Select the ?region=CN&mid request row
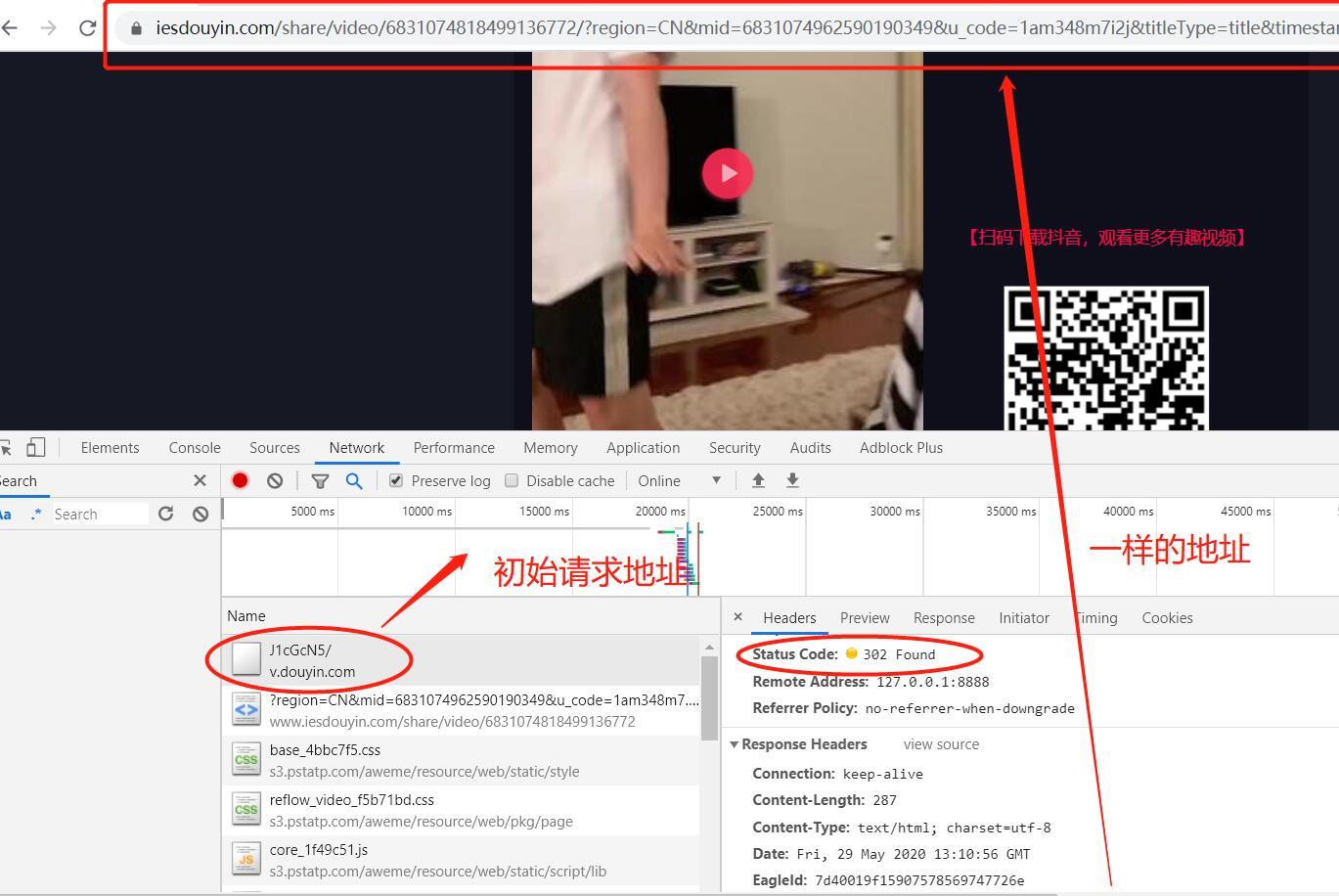Screen dimensions: 1339x896 [x=461, y=710]
